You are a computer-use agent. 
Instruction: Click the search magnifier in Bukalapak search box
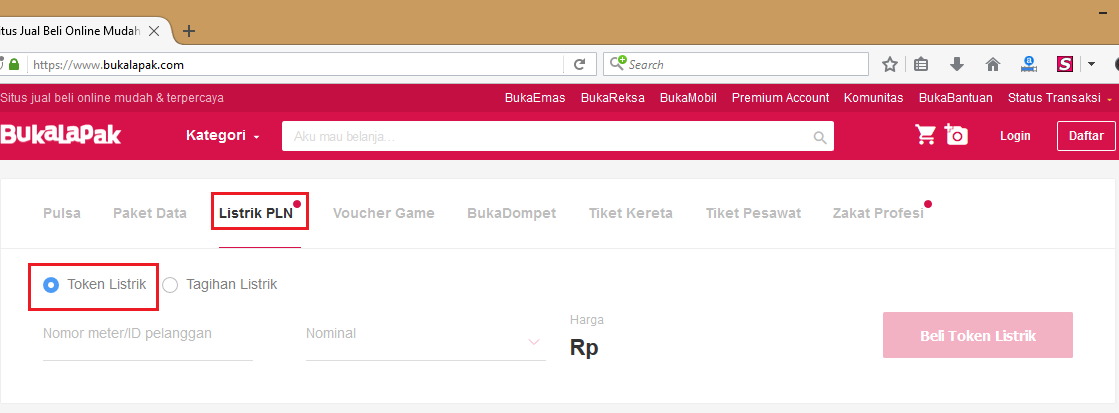(x=820, y=137)
